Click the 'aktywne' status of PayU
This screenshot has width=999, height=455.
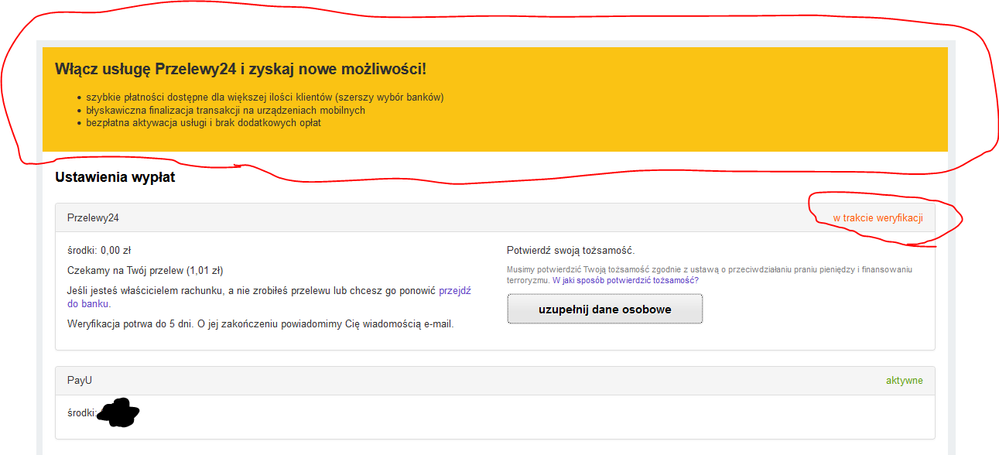coord(904,380)
